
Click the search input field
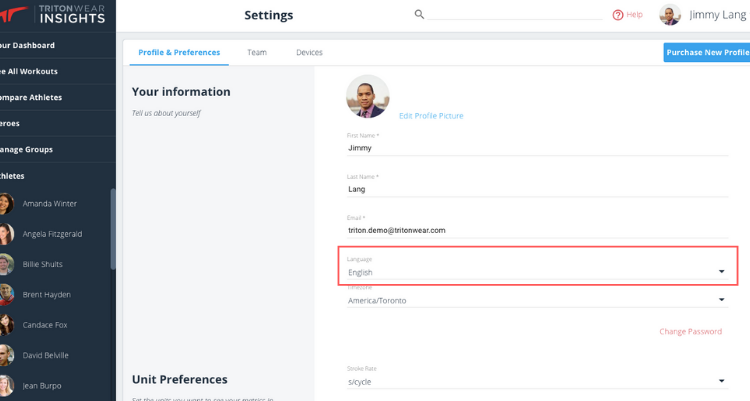[x=515, y=14]
